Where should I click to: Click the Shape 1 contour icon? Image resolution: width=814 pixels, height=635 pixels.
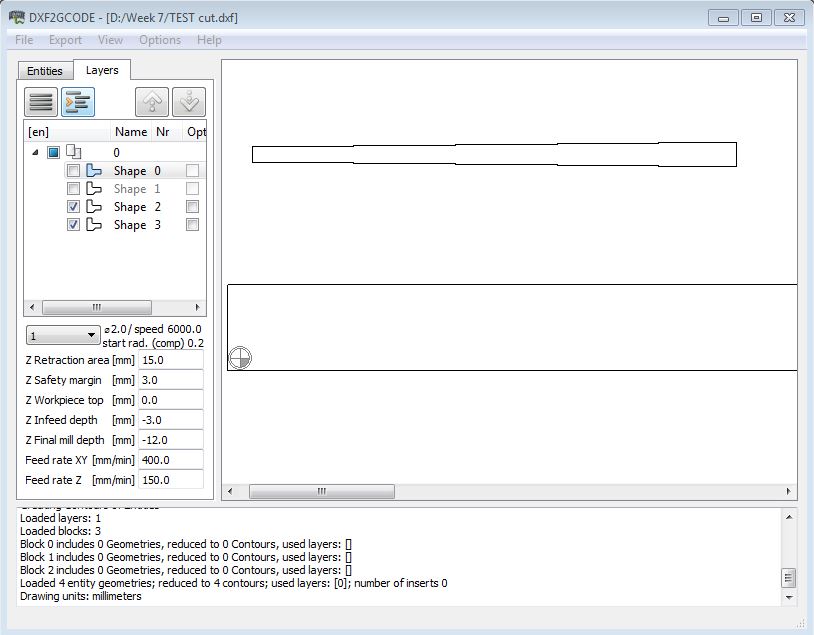pyautogui.click(x=94, y=188)
